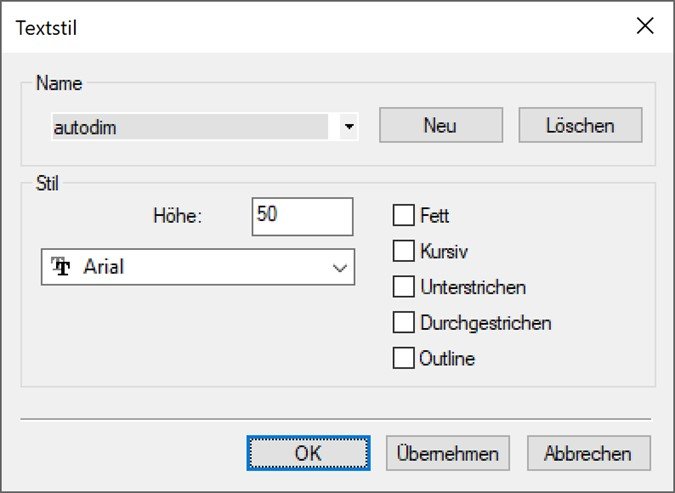Click the autodim name field
This screenshot has height=493, width=675.
coord(188,127)
